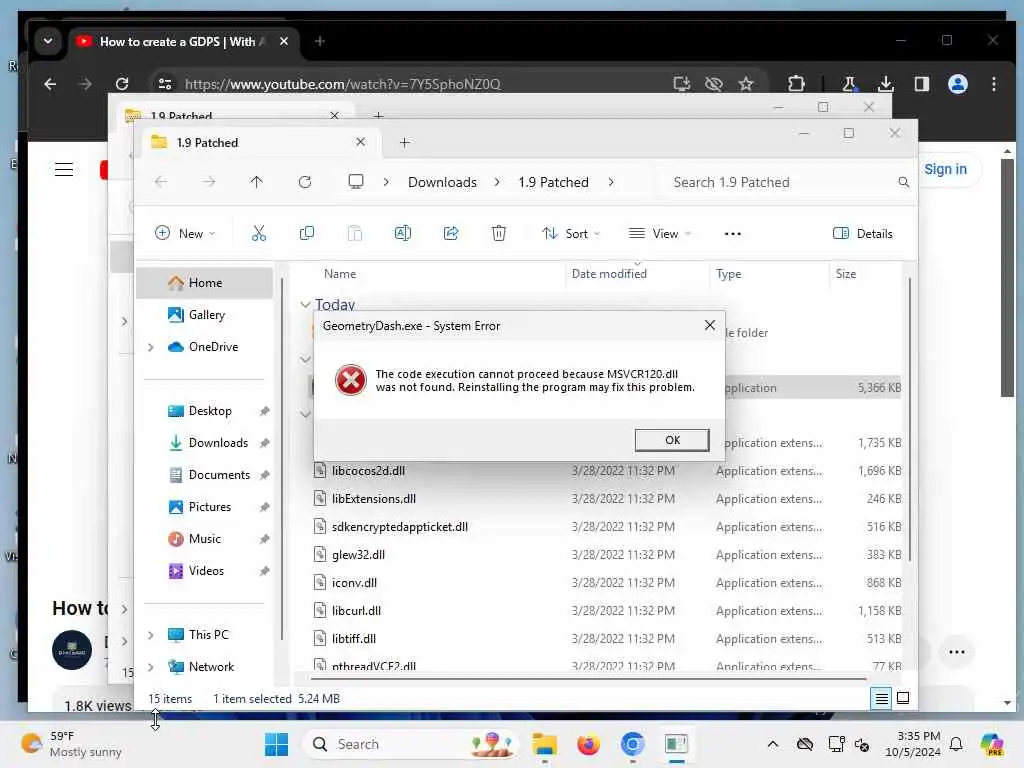Viewport: 1024px width, 768px height.
Task: Click the This PC monitor icon in address bar
Action: click(x=355, y=182)
